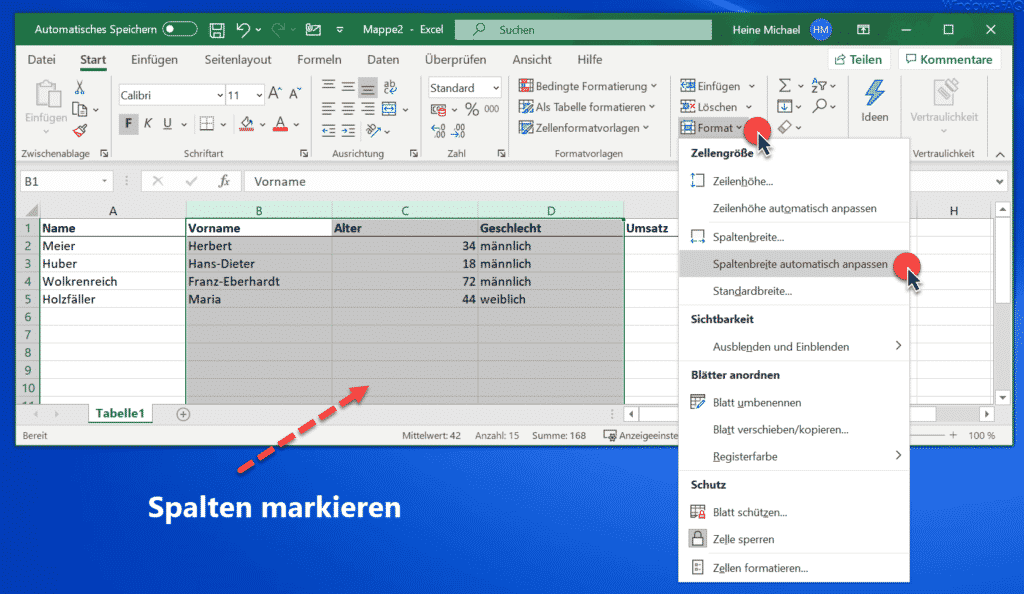Open font size 11 dropdown

(259, 95)
